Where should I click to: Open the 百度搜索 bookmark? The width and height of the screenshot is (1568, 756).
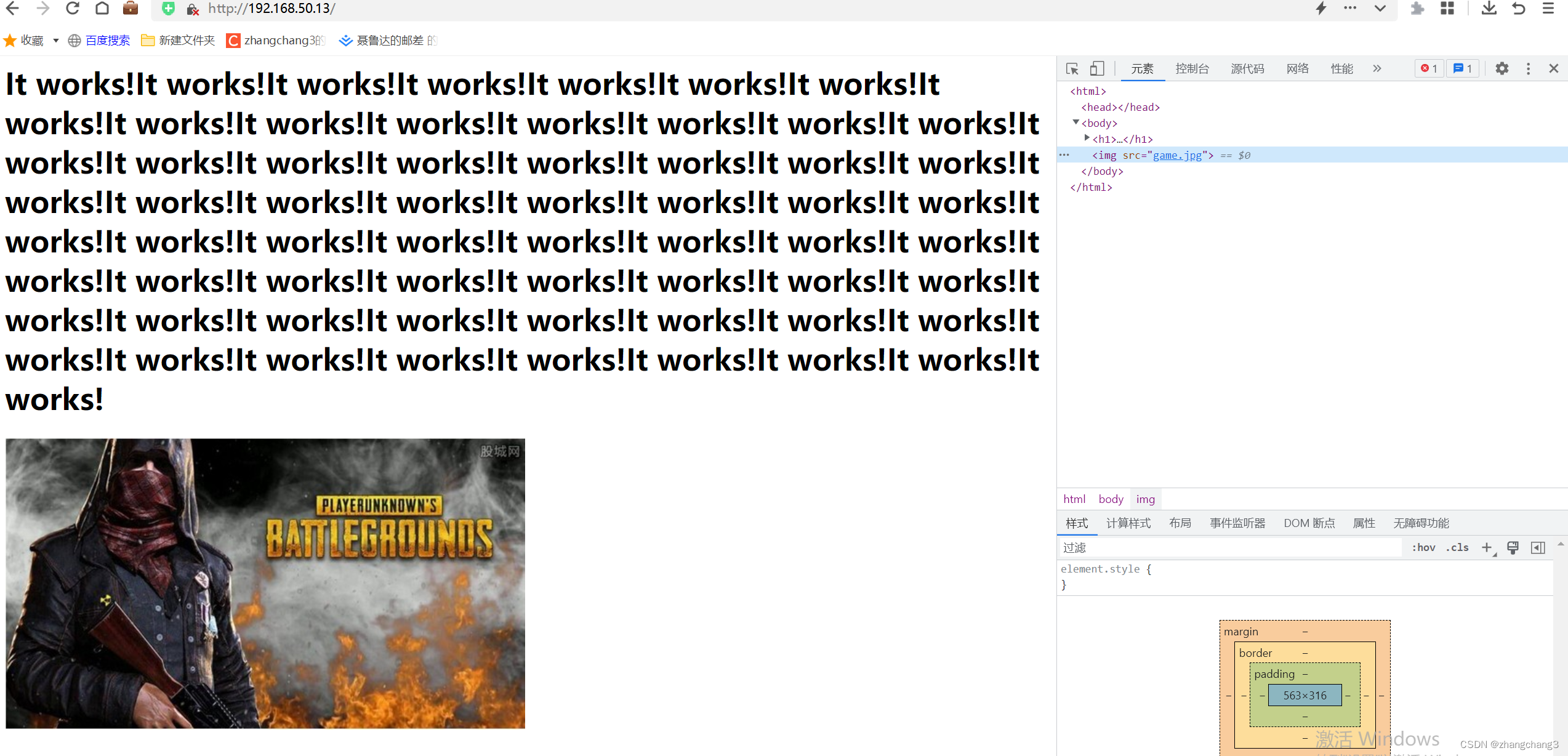(99, 41)
